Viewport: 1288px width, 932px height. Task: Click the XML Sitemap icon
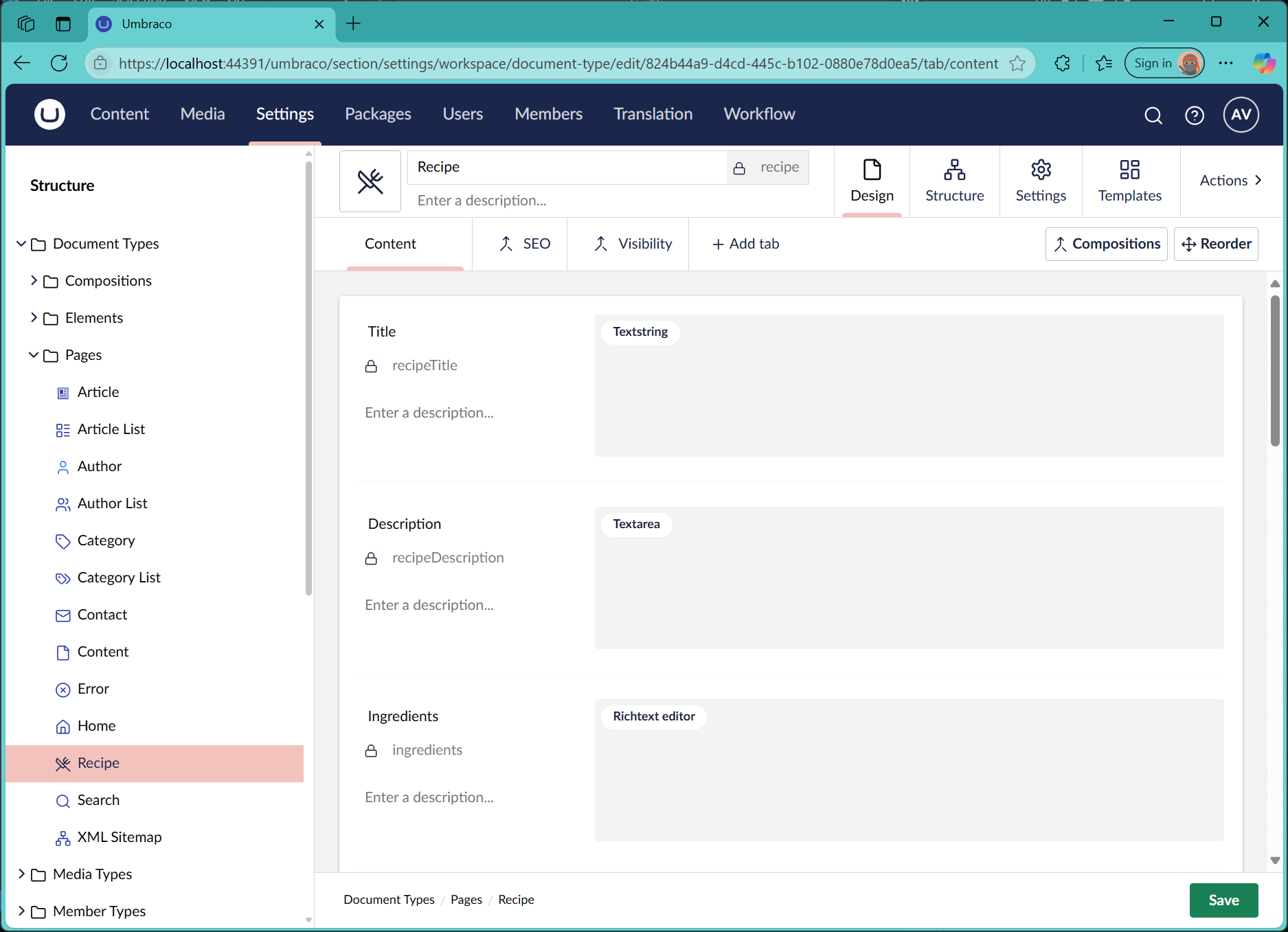tap(63, 838)
